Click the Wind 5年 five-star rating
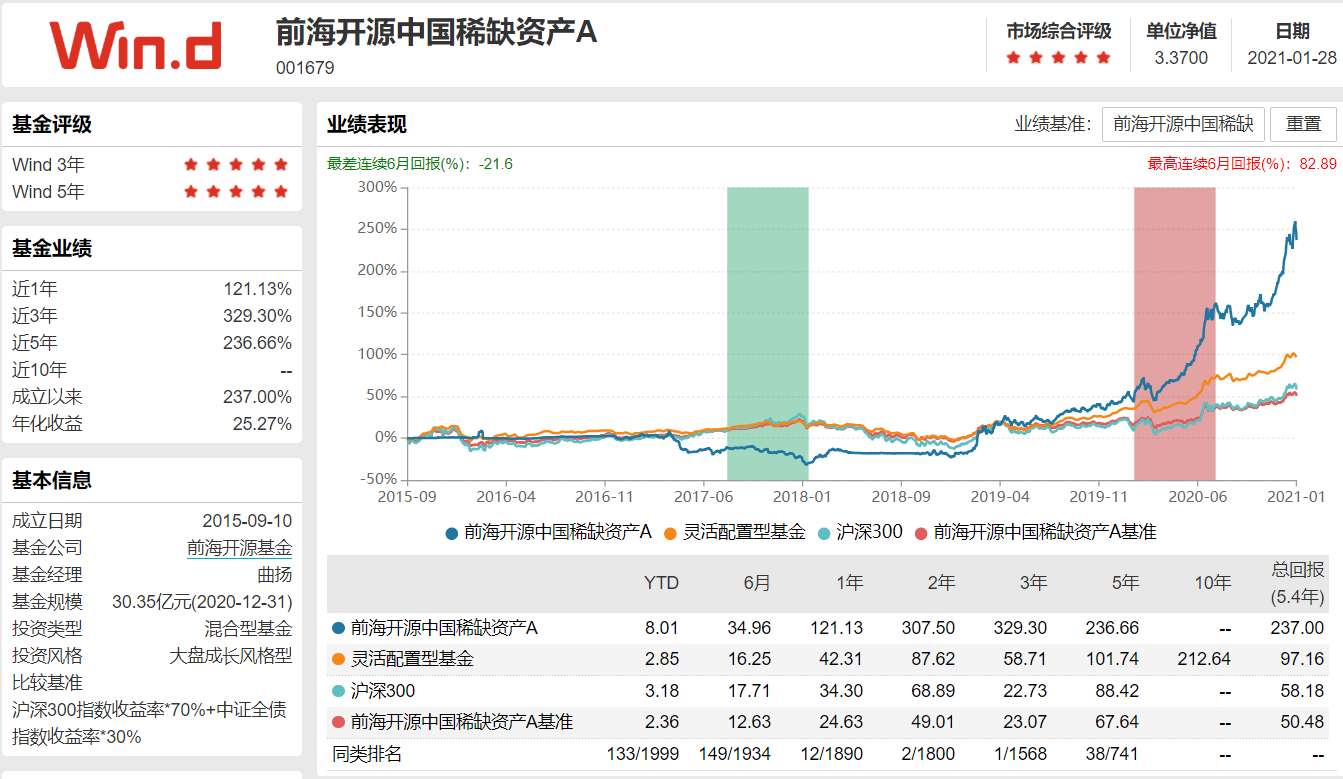The height and width of the screenshot is (779, 1343). click(x=236, y=189)
